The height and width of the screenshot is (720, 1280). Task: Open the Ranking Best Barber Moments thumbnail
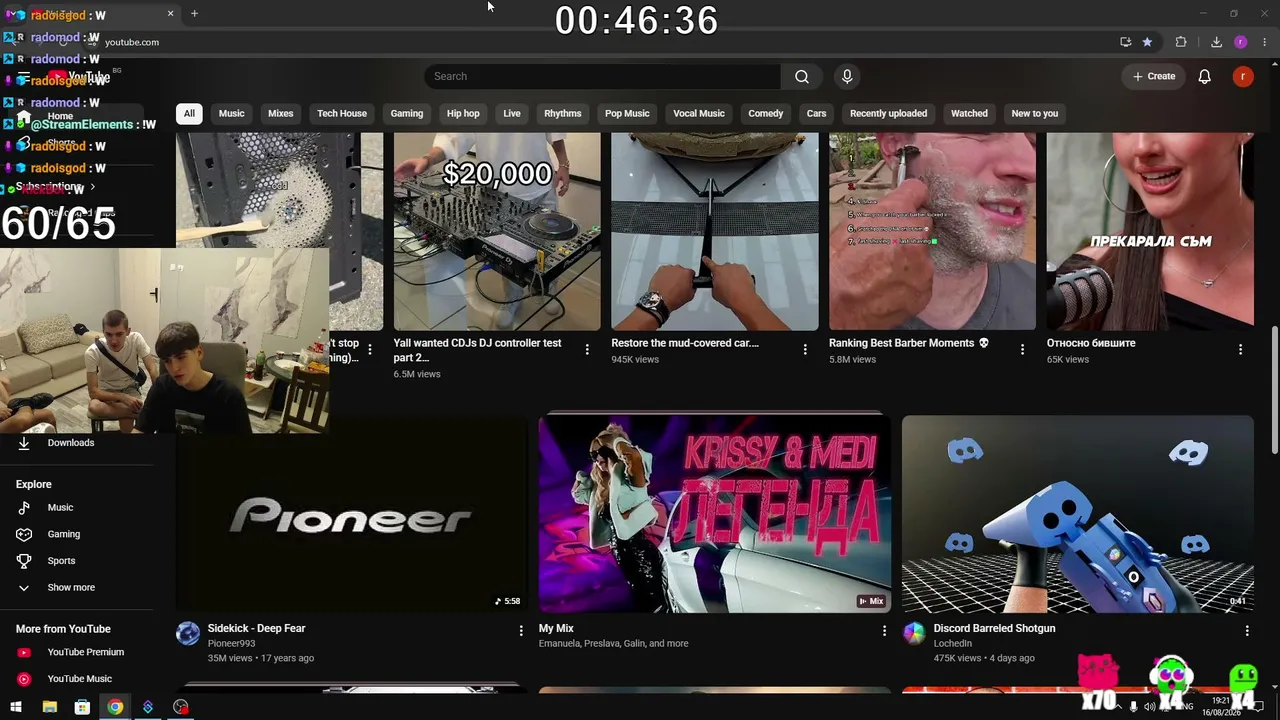pyautogui.click(x=932, y=231)
